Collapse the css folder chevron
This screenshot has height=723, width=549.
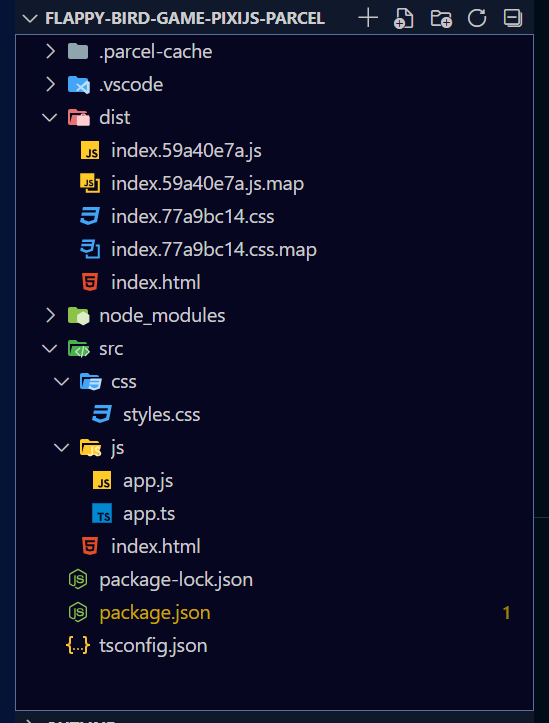pyautogui.click(x=61, y=382)
